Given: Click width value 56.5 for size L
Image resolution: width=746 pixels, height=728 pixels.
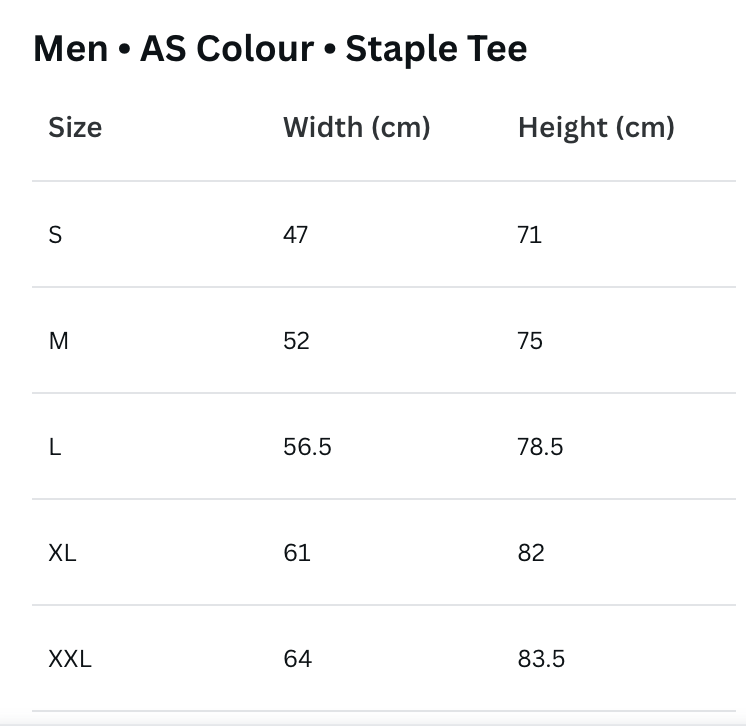Looking at the screenshot, I should coord(307,447).
